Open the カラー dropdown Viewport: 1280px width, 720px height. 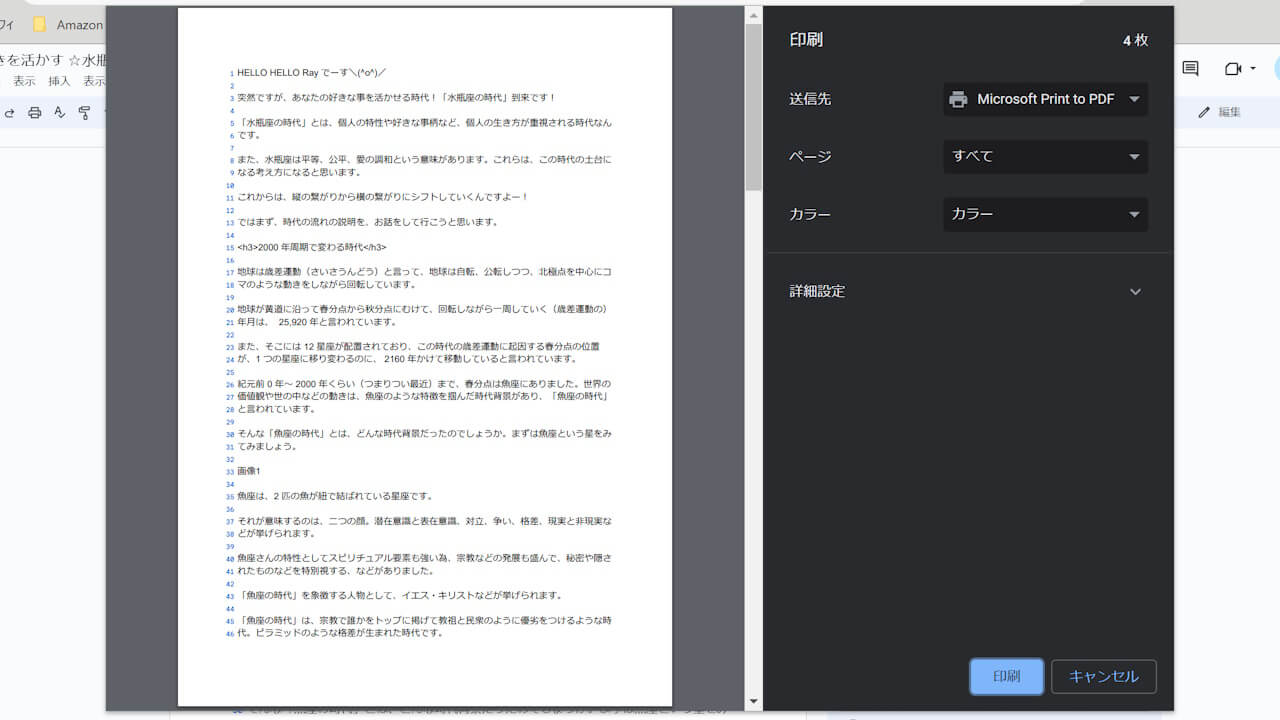(1044, 214)
